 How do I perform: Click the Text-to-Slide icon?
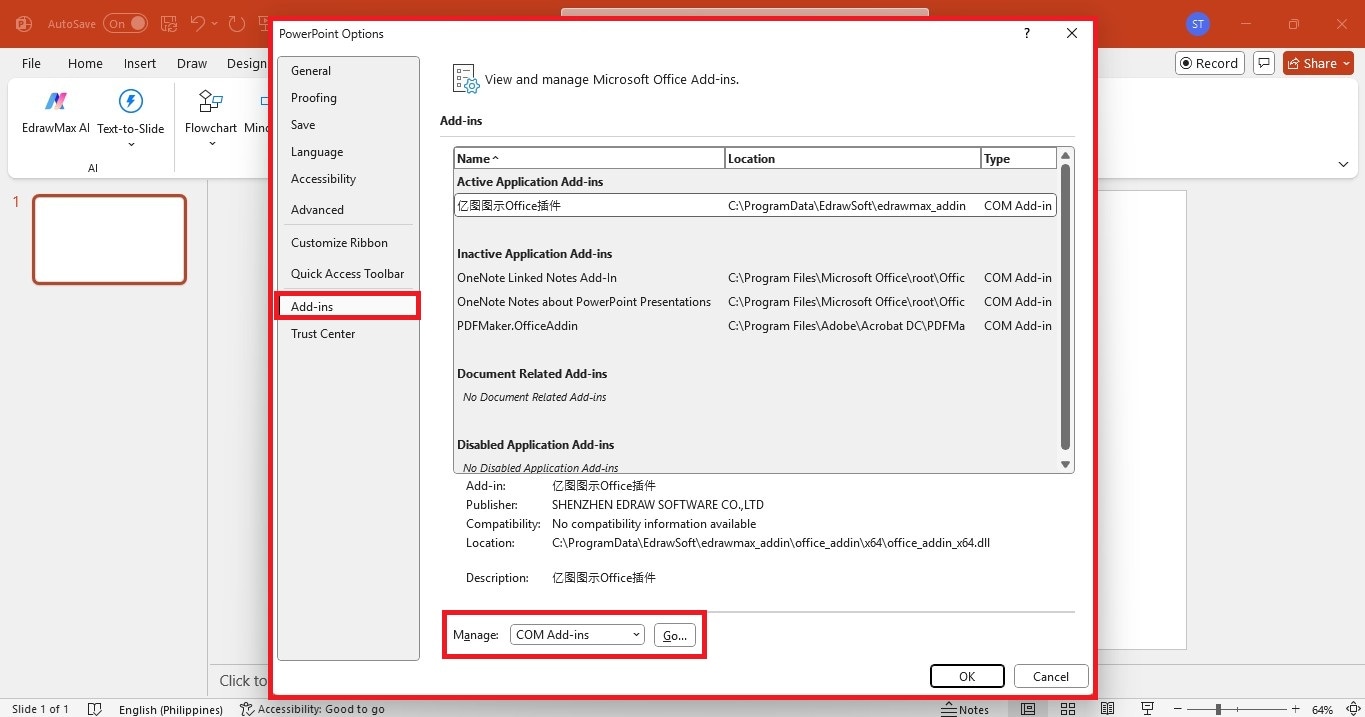131,101
